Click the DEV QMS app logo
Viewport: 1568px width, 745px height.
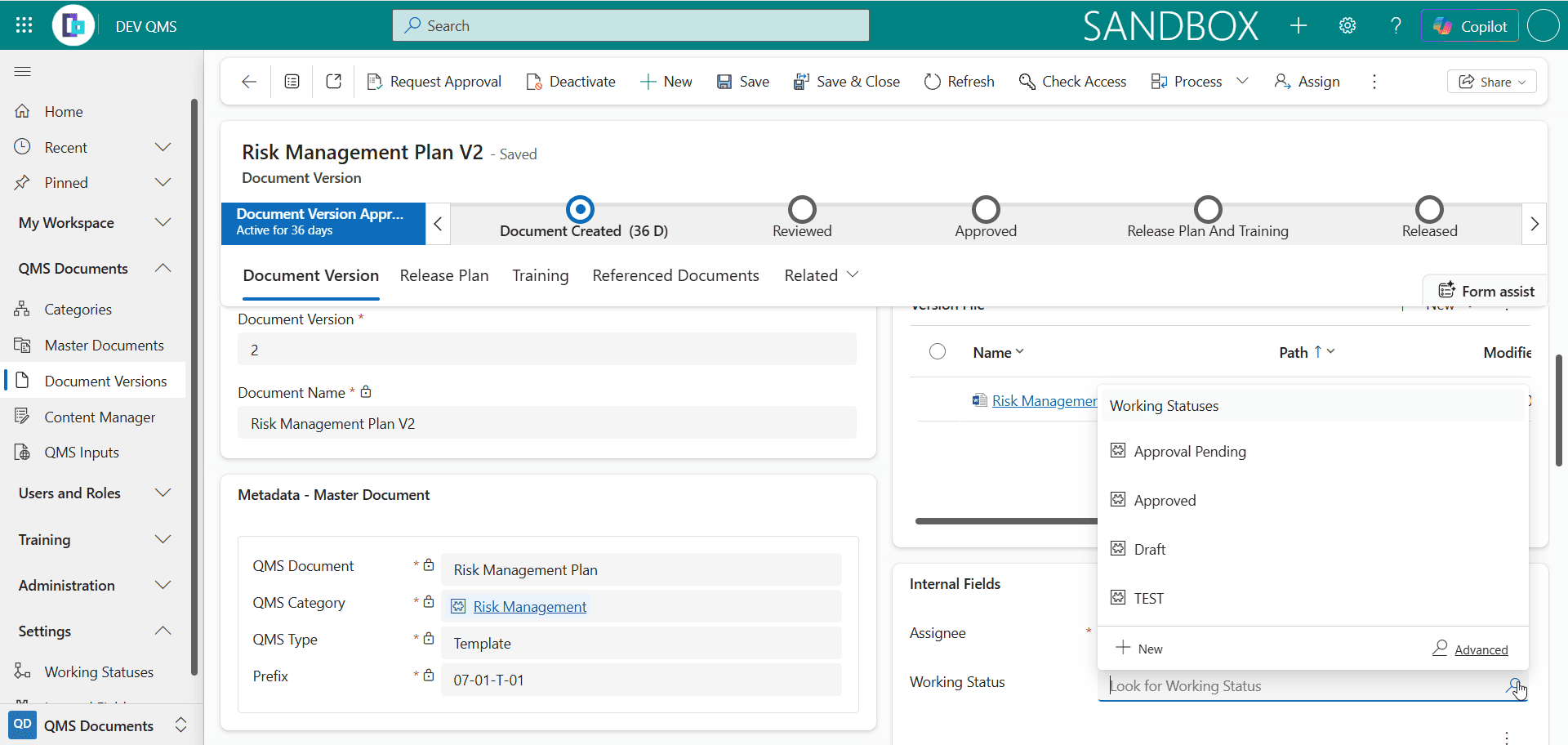[73, 25]
